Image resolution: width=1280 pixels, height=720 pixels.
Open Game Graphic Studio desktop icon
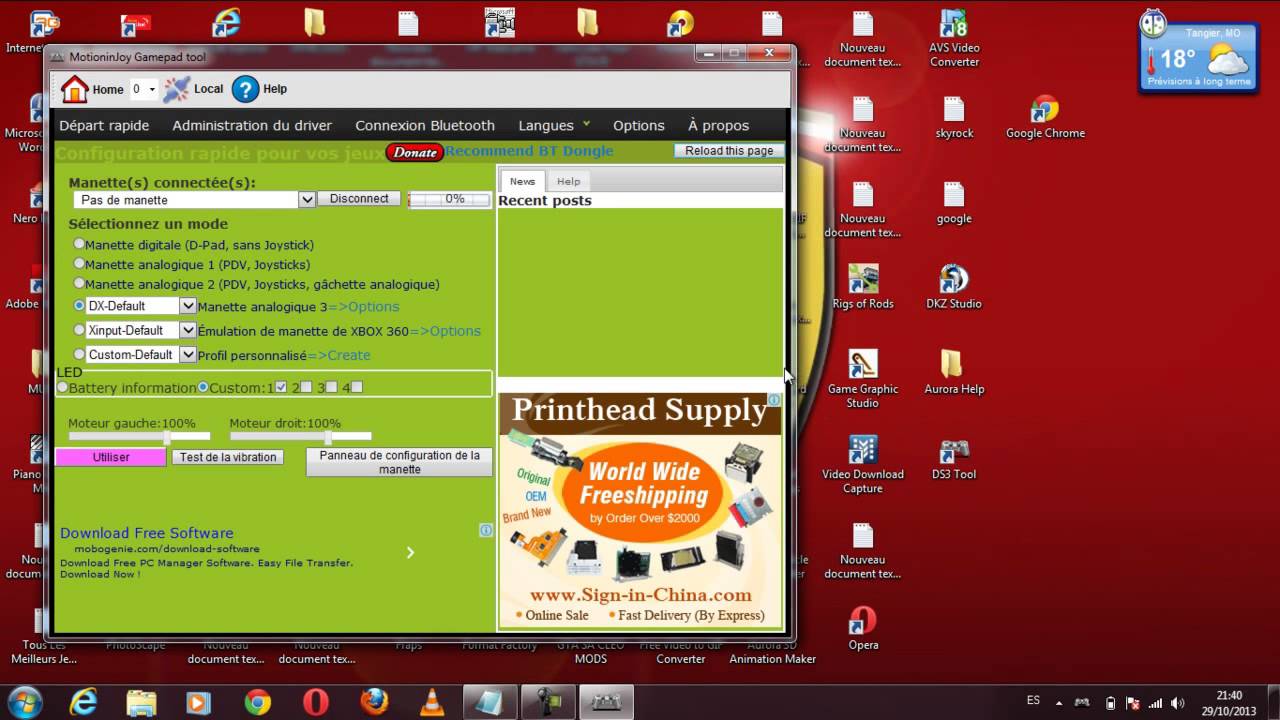pyautogui.click(x=863, y=380)
